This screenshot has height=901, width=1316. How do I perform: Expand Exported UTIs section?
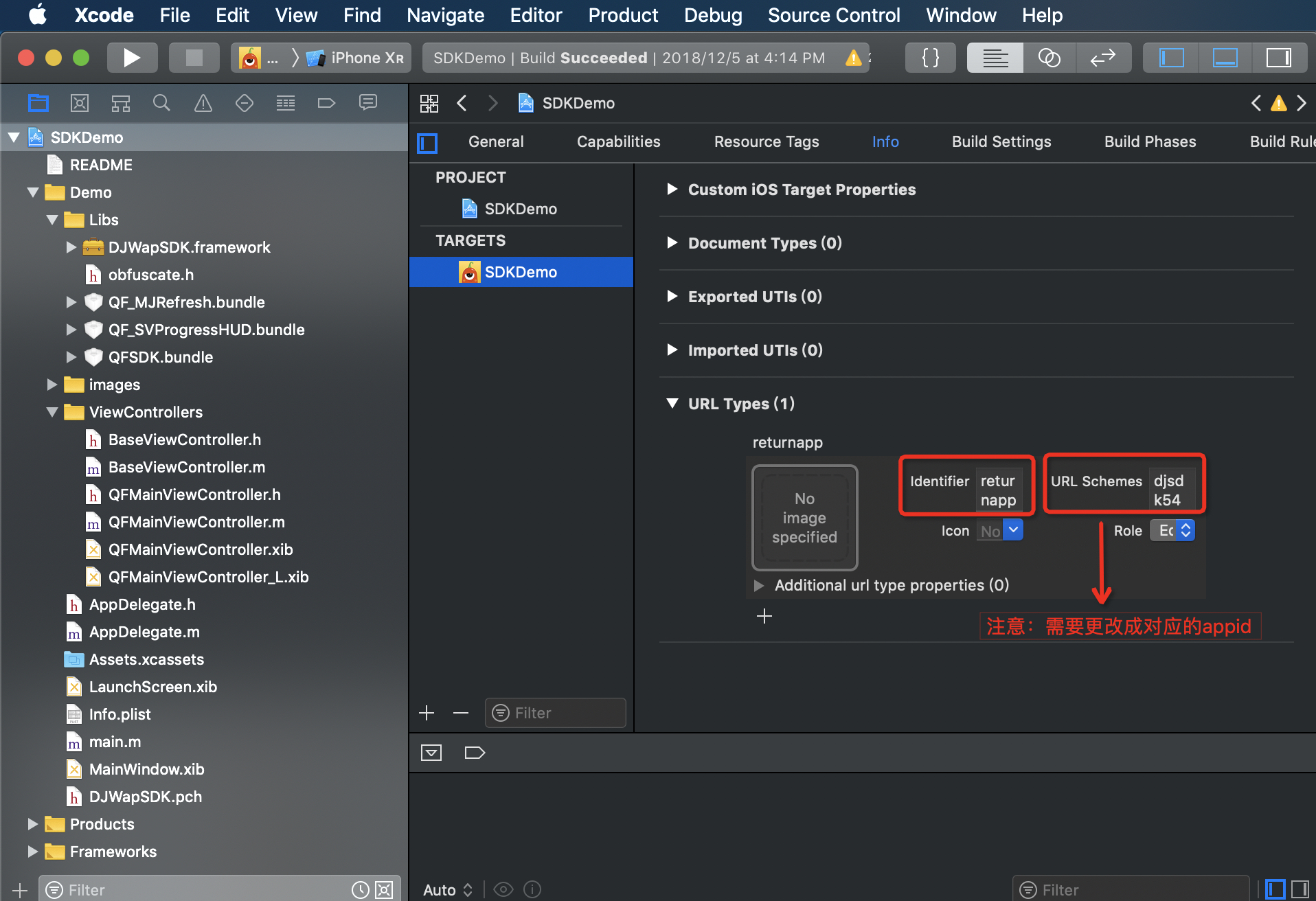click(x=672, y=296)
